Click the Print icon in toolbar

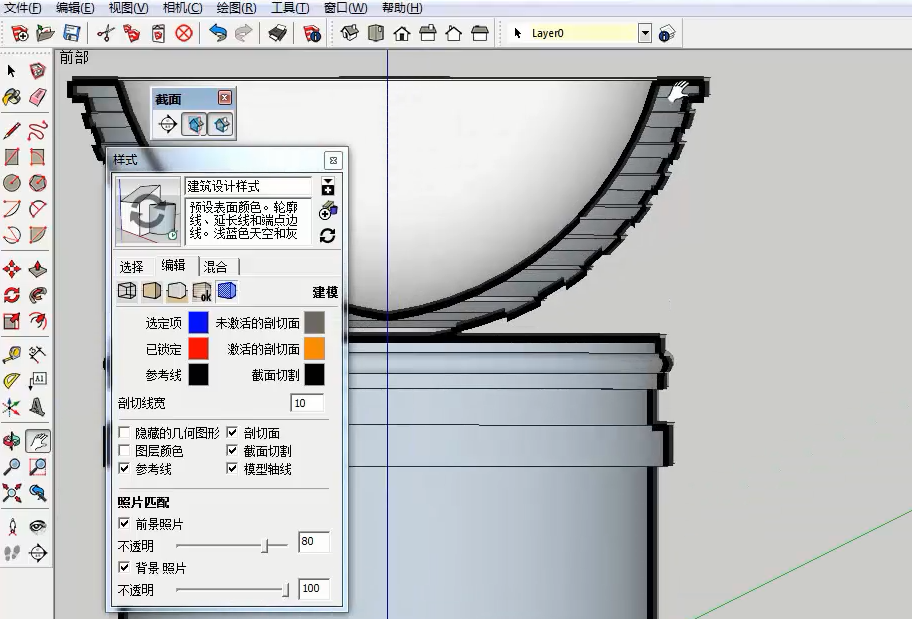click(x=277, y=33)
